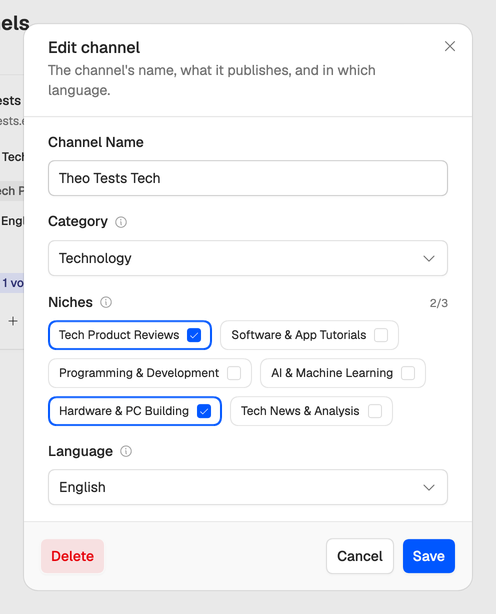Uncheck the Hardware & PC Building checkbox

[x=204, y=411]
